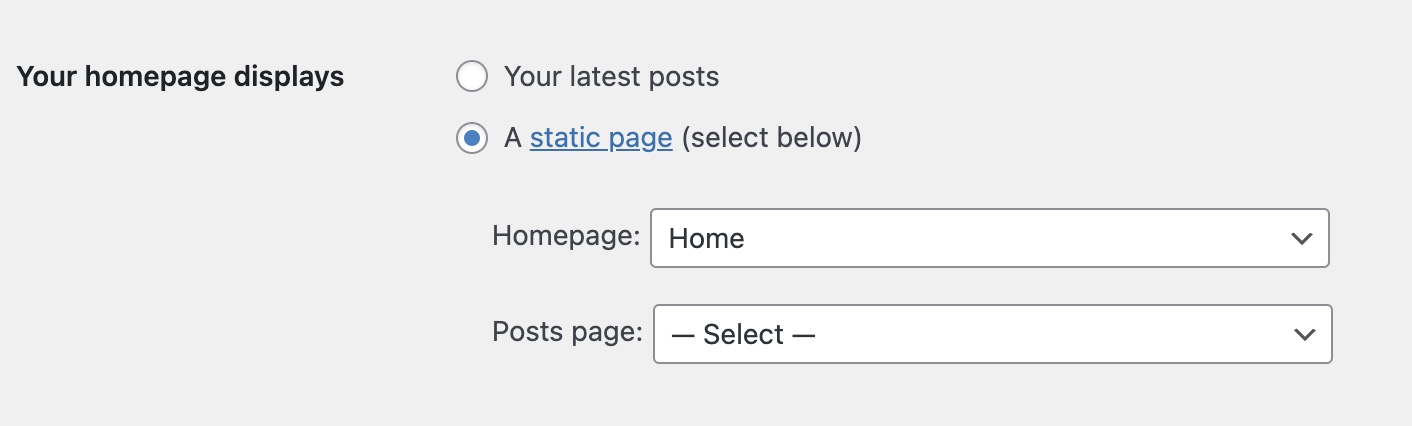Viewport: 1412px width, 426px height.
Task: Open the Homepage dropdown showing "Home"
Action: pos(989,238)
